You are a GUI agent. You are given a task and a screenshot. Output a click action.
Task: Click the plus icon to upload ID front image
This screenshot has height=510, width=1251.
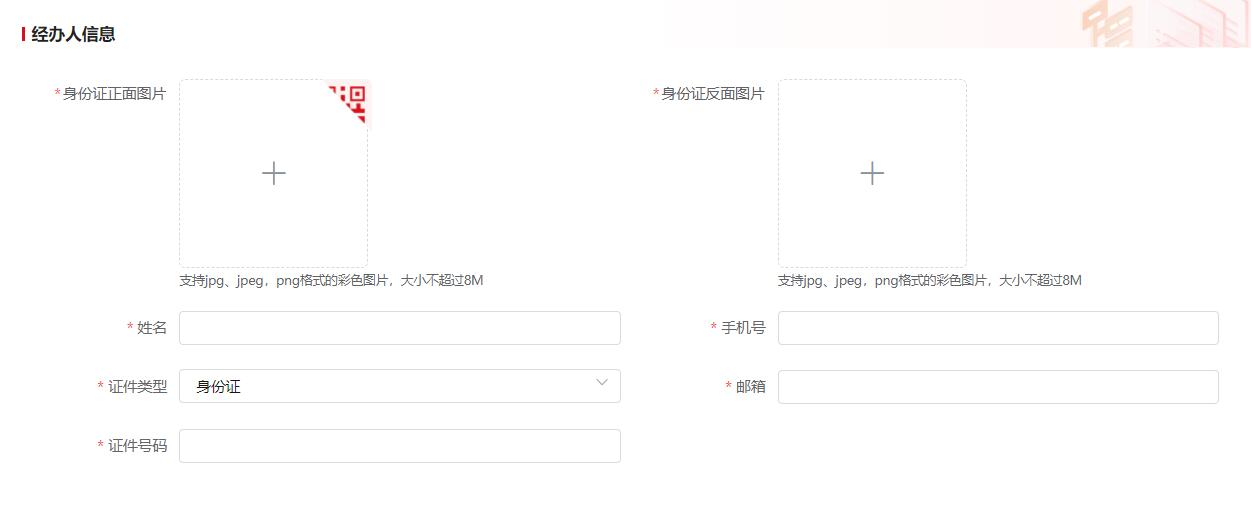click(x=273, y=173)
